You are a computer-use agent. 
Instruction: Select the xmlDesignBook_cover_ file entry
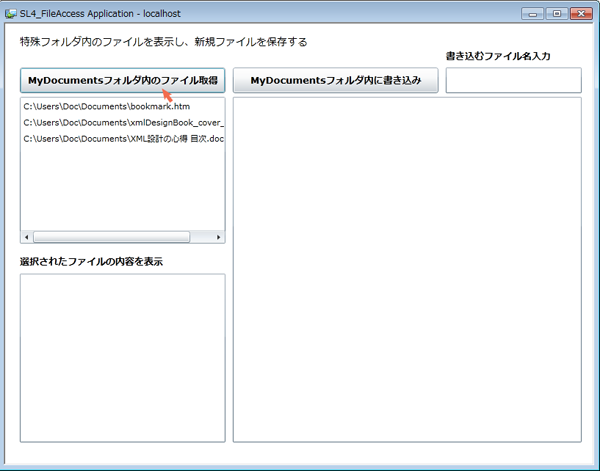tap(122, 123)
